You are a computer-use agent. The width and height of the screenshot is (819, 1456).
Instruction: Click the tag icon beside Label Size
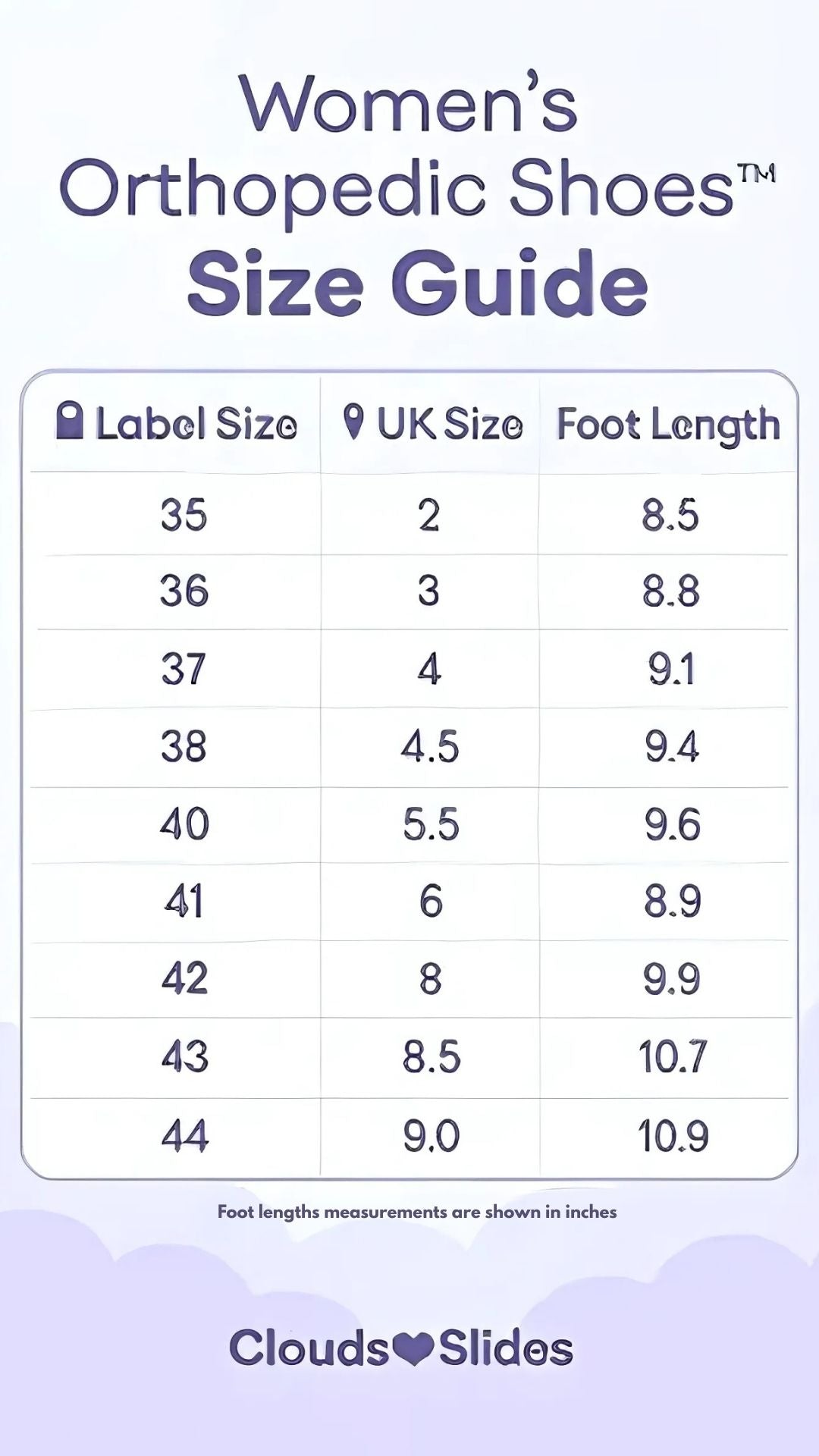(70, 421)
